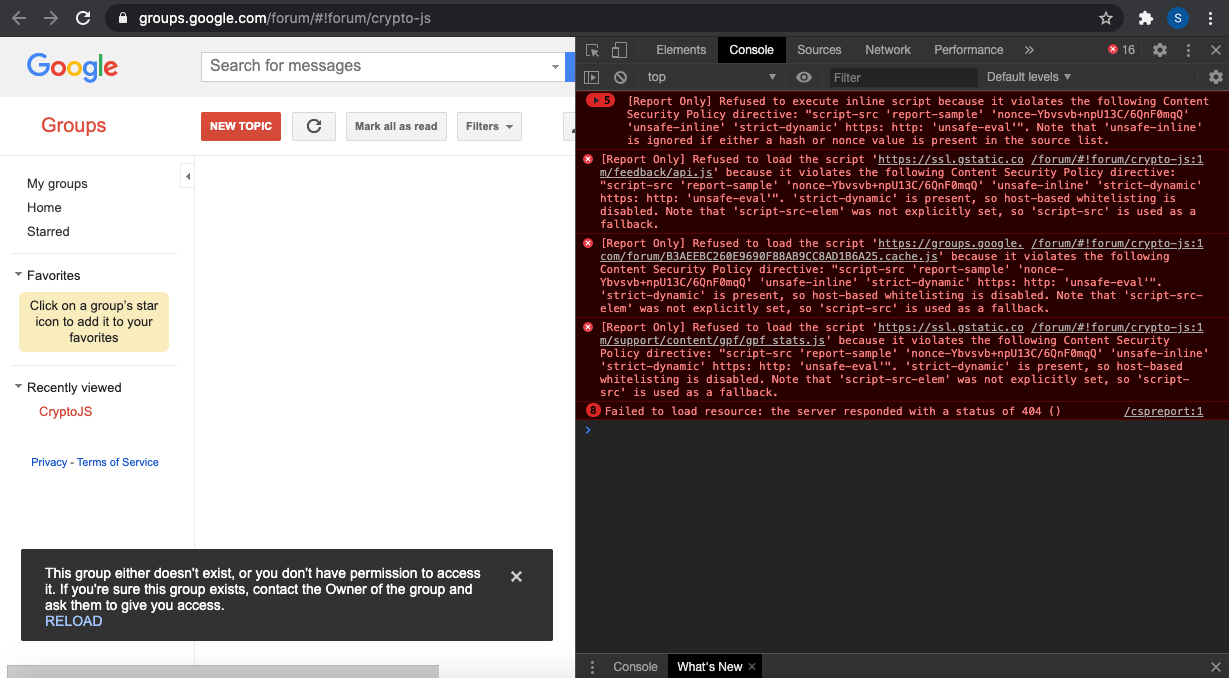The image size is (1229, 678).
Task: Open the Privacy link
Action: [x=49, y=462]
